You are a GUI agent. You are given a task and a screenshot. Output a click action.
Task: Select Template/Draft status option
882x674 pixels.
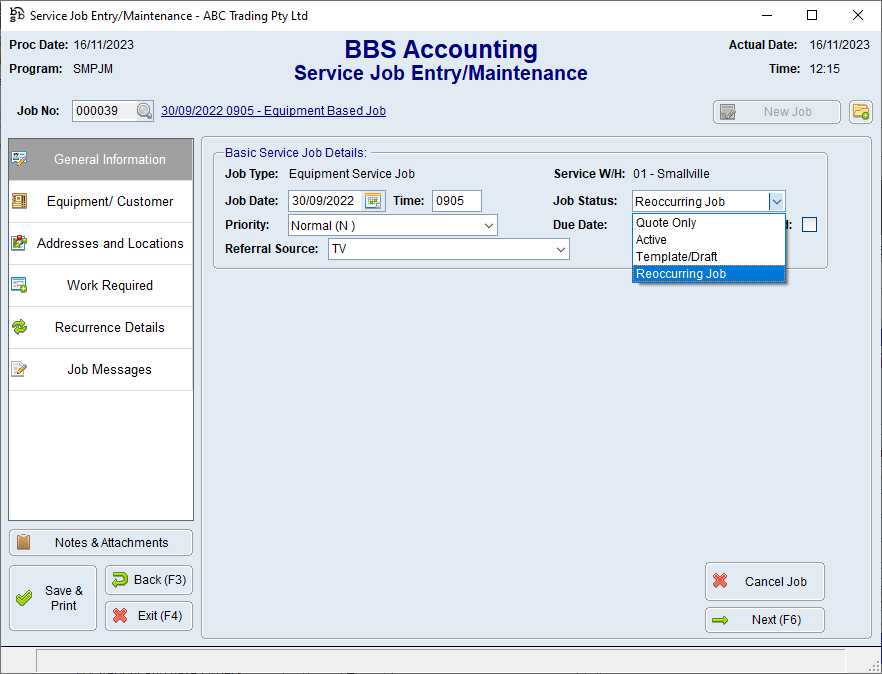tap(677, 257)
